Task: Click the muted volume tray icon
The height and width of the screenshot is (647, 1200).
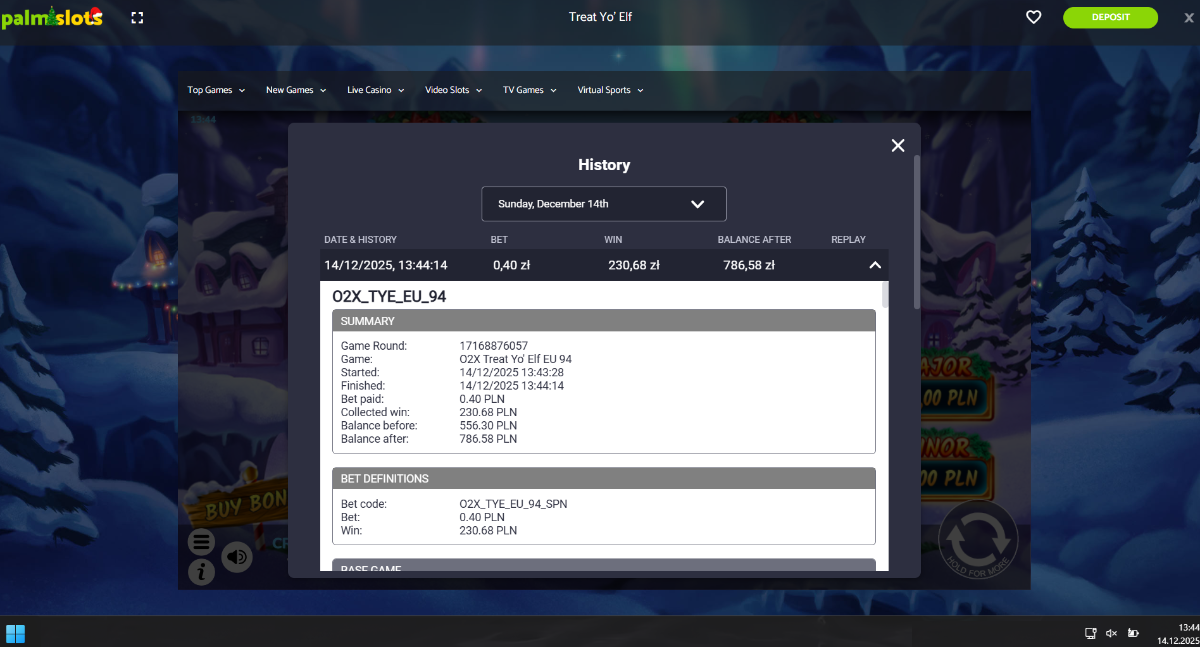Action: [x=1111, y=633]
